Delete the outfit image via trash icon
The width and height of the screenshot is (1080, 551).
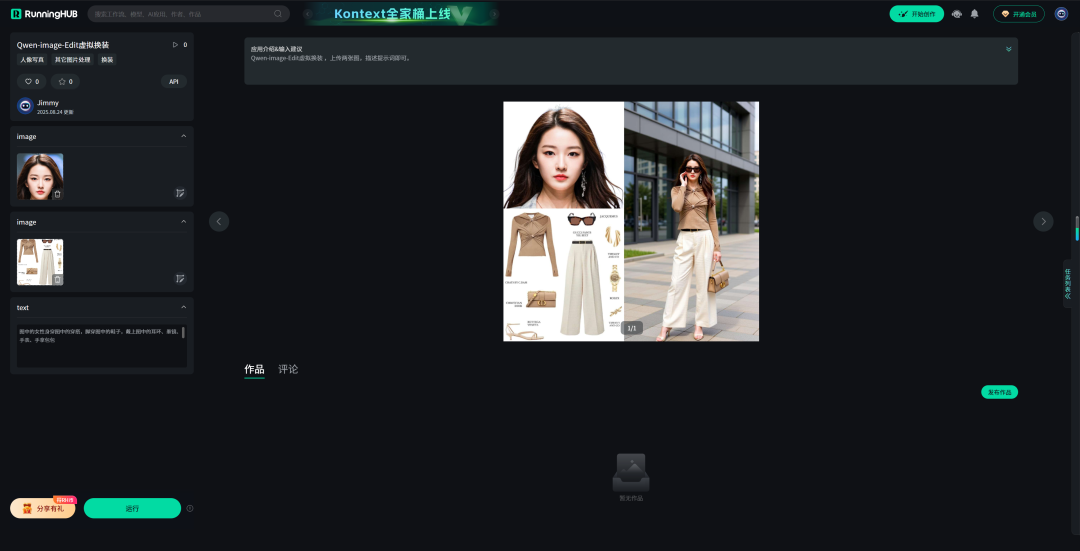pyautogui.click(x=57, y=280)
